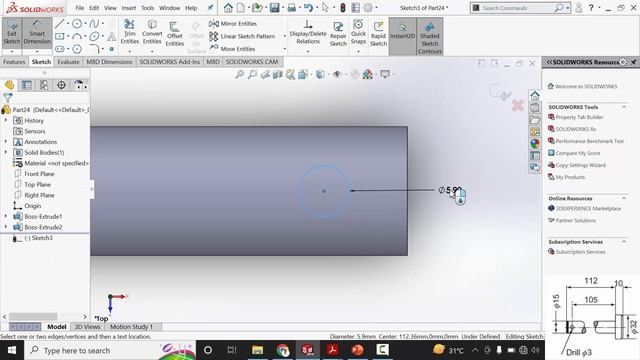Click the Rebuild traffic light icon
This screenshot has height=360, width=640.
pyautogui.click(x=343, y=8)
